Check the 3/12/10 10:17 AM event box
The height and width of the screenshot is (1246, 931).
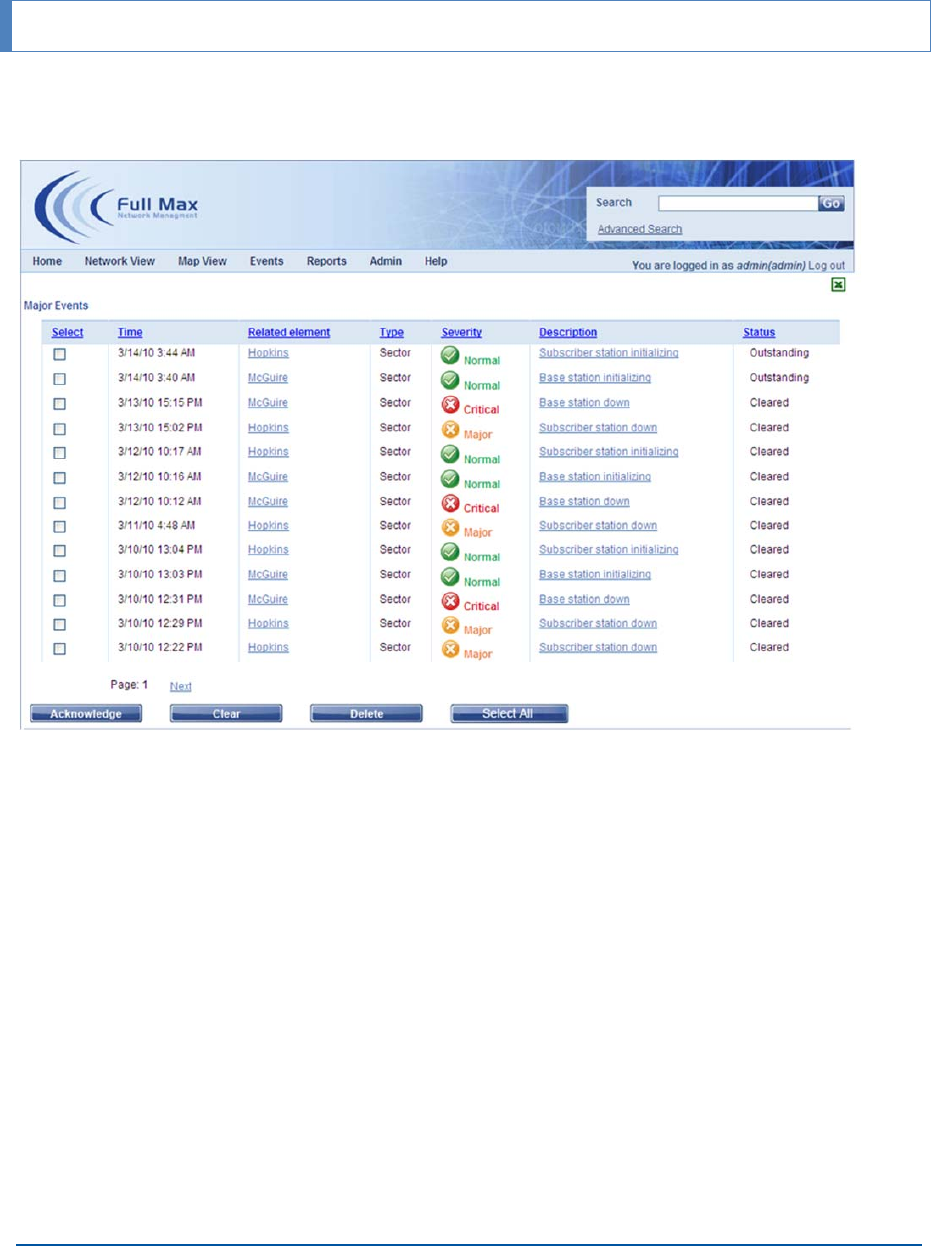tap(59, 453)
